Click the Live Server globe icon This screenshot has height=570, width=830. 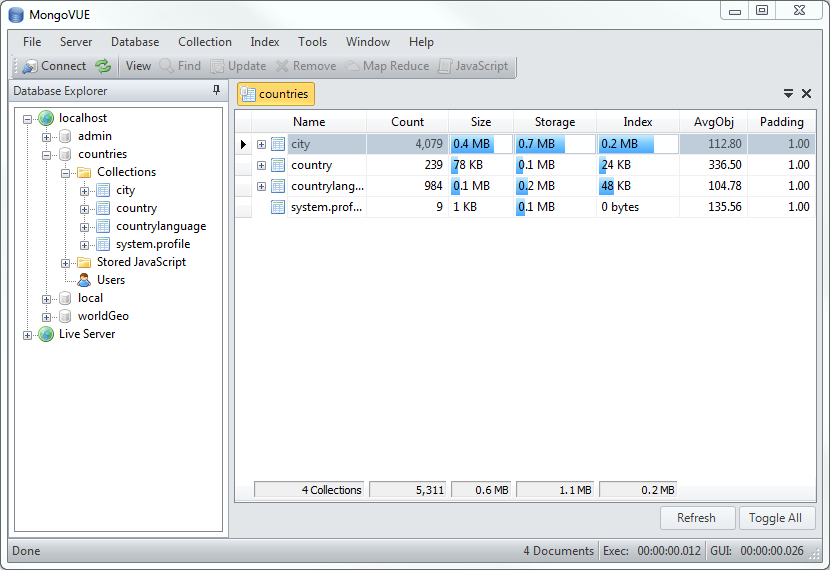(x=46, y=334)
